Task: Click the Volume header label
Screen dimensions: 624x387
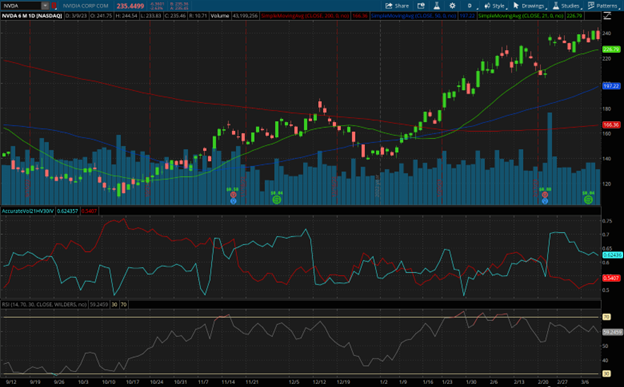Action: click(220, 16)
